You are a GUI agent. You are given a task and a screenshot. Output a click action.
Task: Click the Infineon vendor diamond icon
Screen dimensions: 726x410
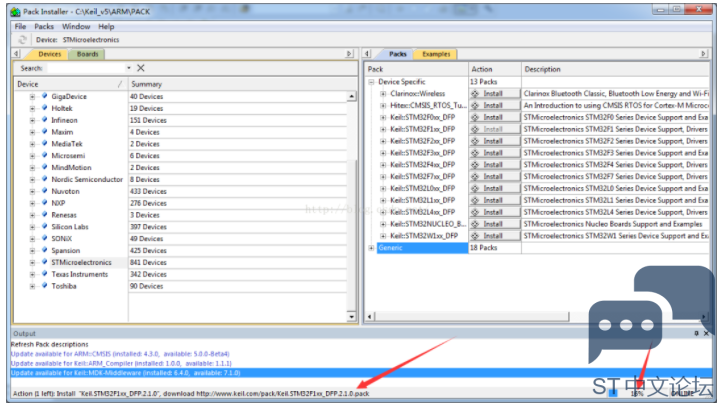coord(44,119)
